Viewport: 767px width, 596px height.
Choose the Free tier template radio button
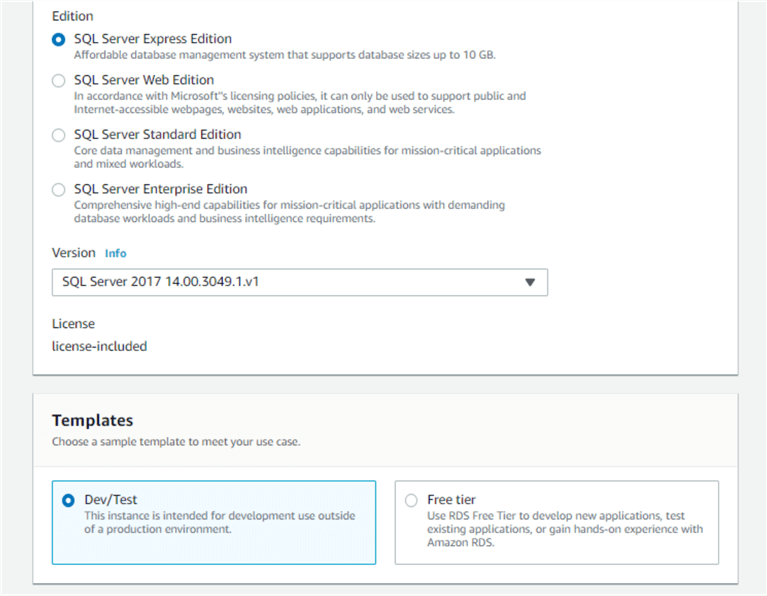coord(411,500)
